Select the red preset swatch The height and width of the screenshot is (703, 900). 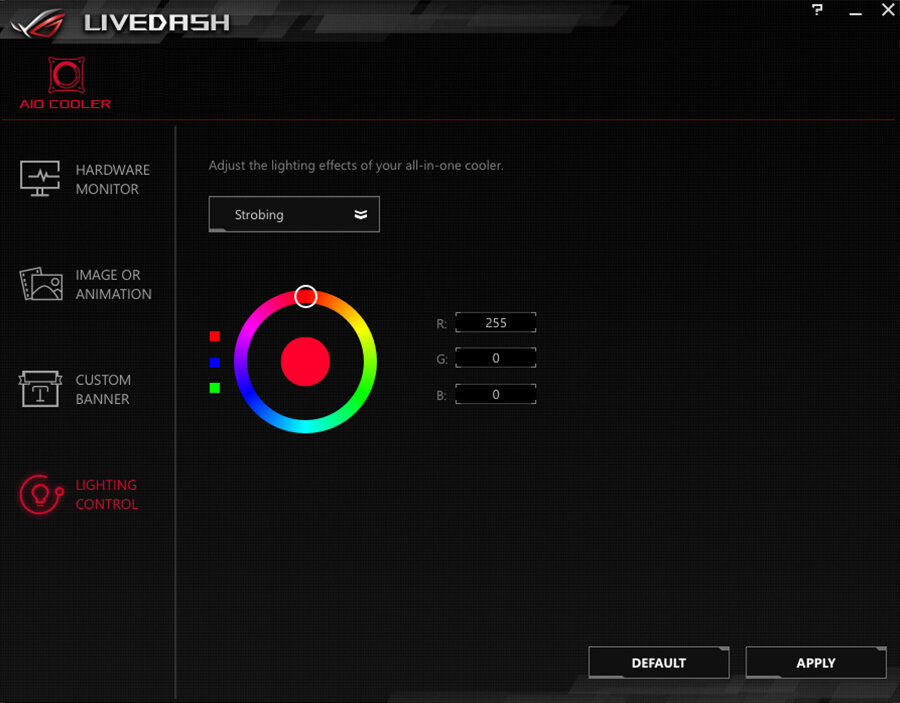(x=214, y=336)
